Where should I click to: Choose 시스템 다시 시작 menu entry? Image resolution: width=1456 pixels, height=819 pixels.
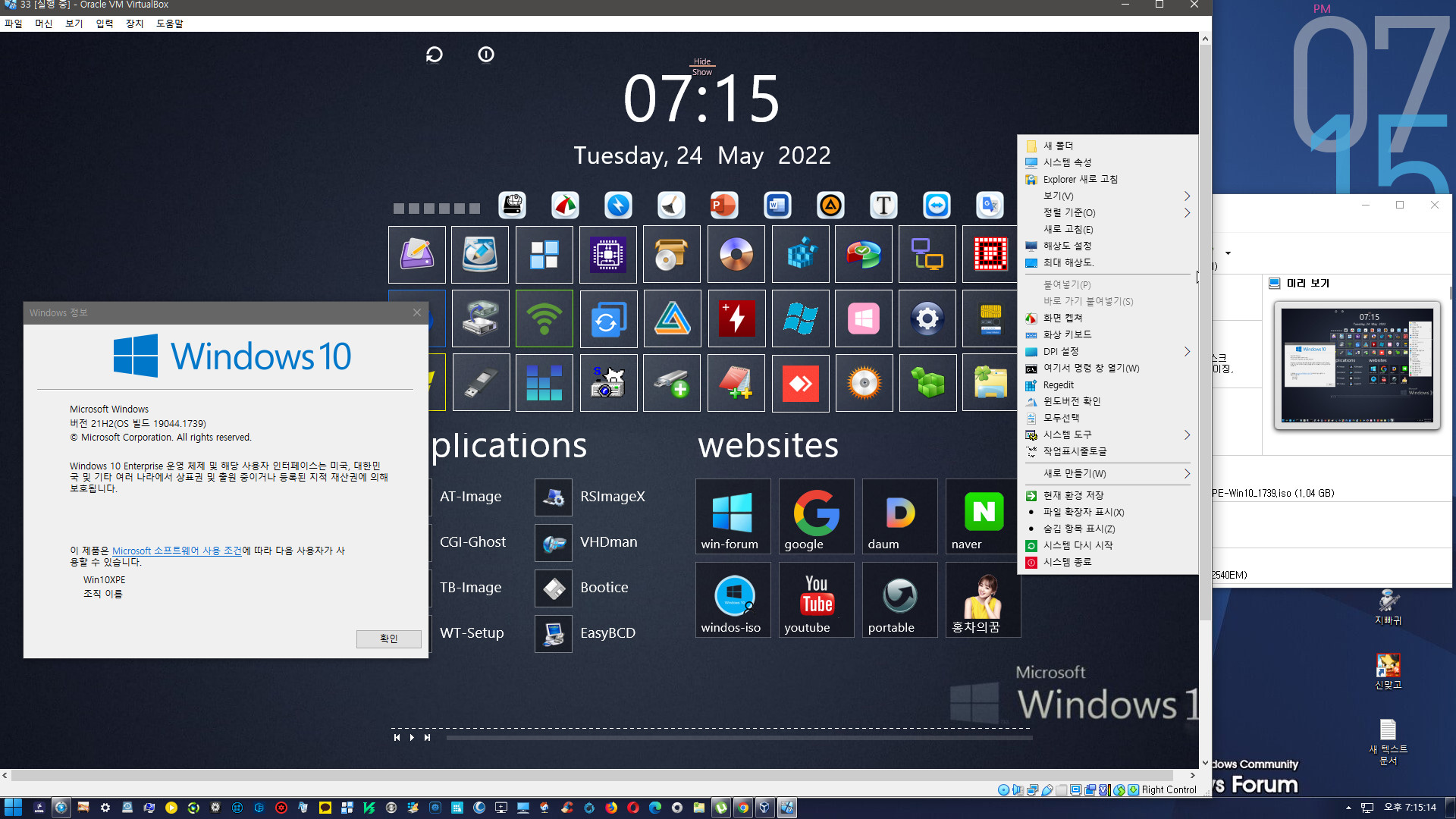click(1107, 545)
